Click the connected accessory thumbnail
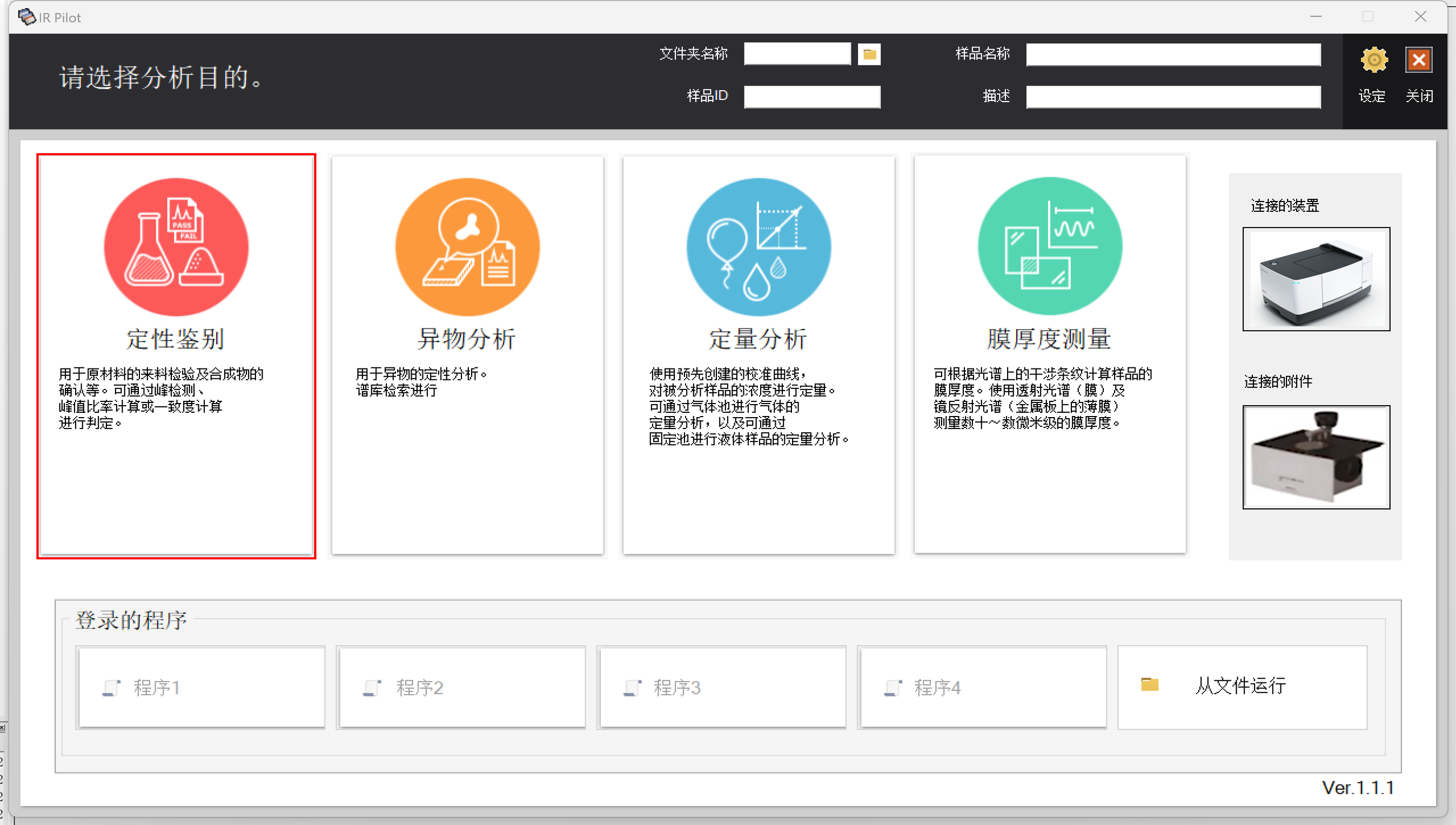The image size is (1456, 825). pos(1316,457)
